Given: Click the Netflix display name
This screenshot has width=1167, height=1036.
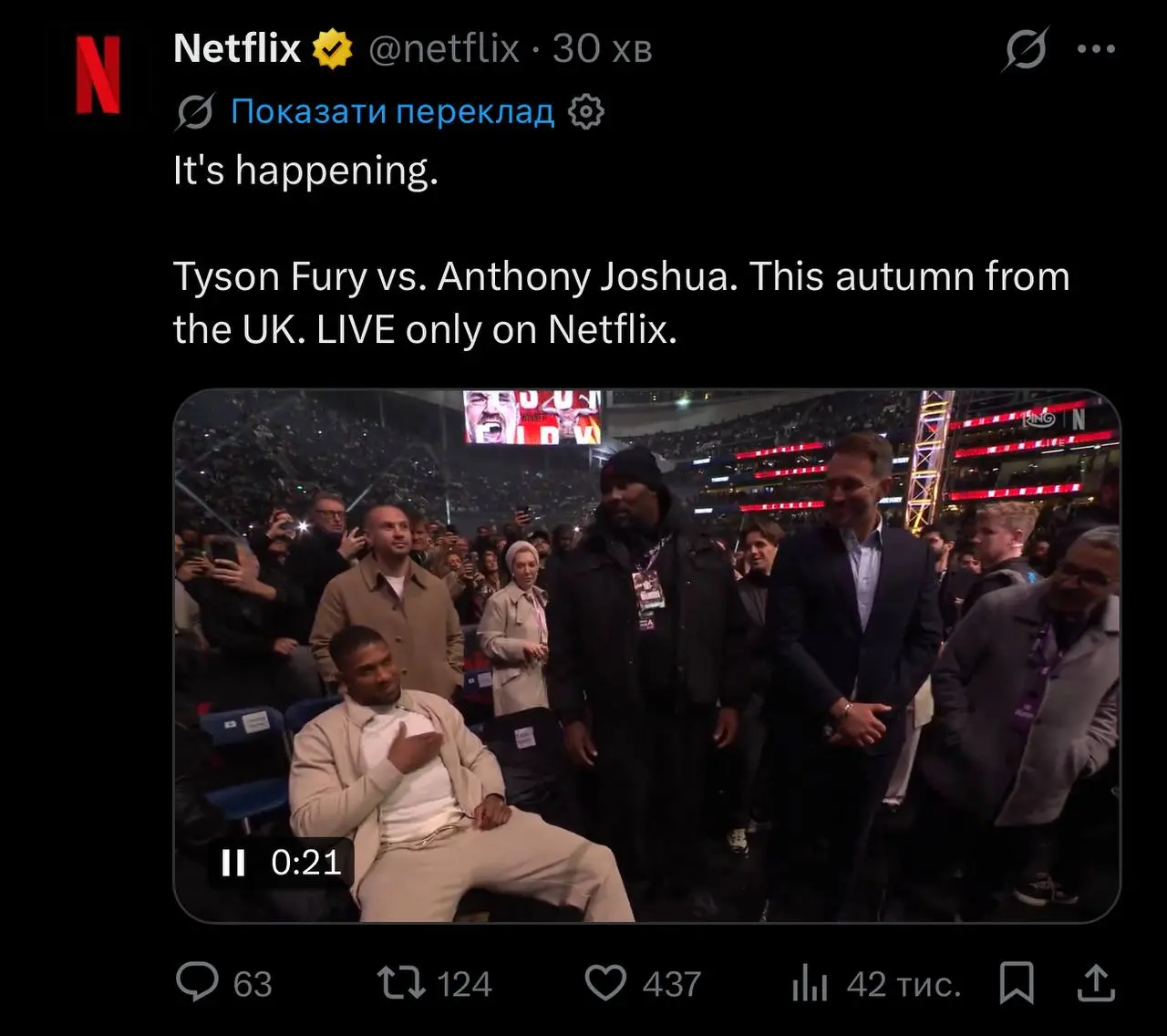Looking at the screenshot, I should coord(236,48).
